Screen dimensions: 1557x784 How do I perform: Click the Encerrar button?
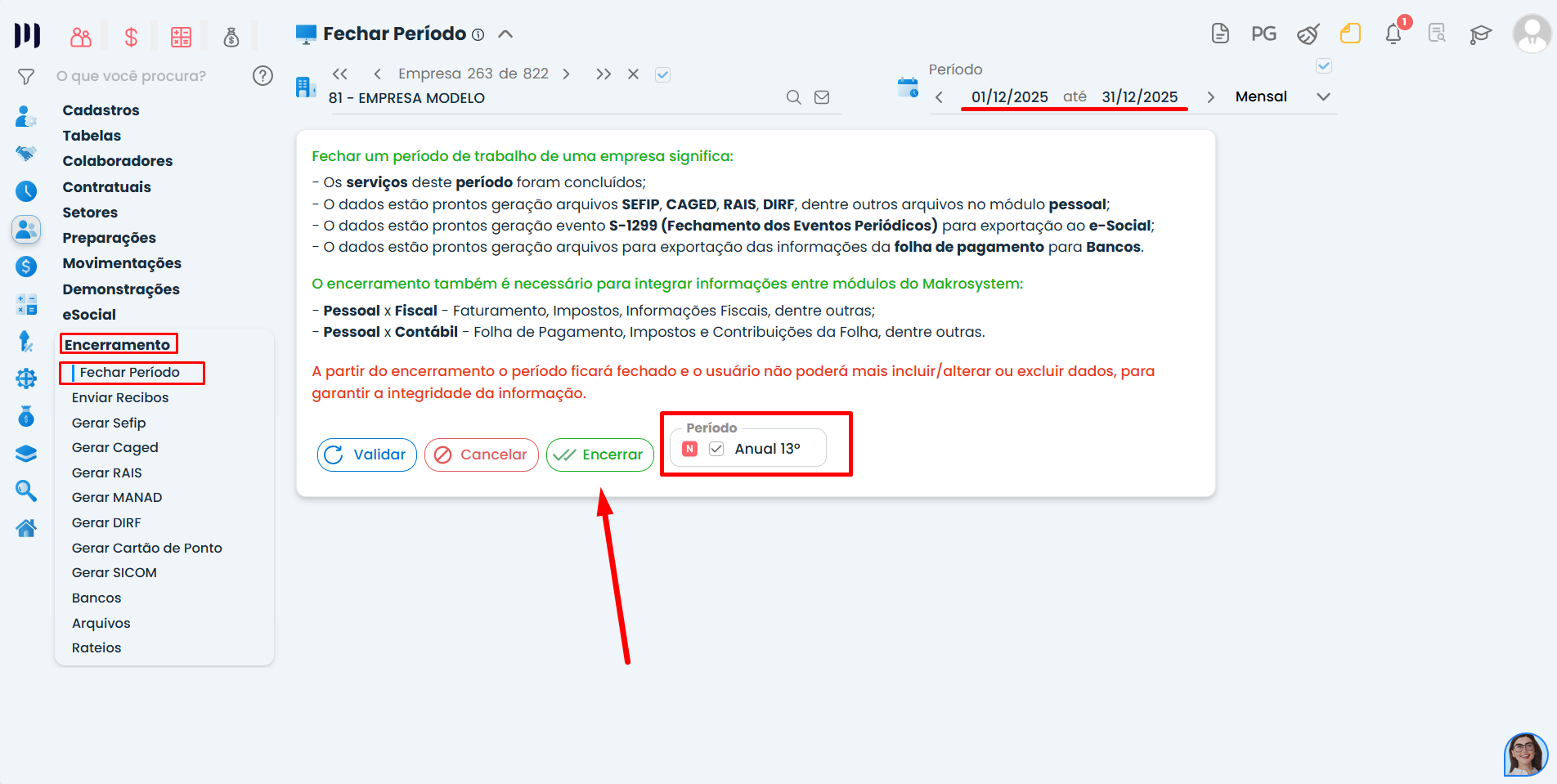(600, 455)
